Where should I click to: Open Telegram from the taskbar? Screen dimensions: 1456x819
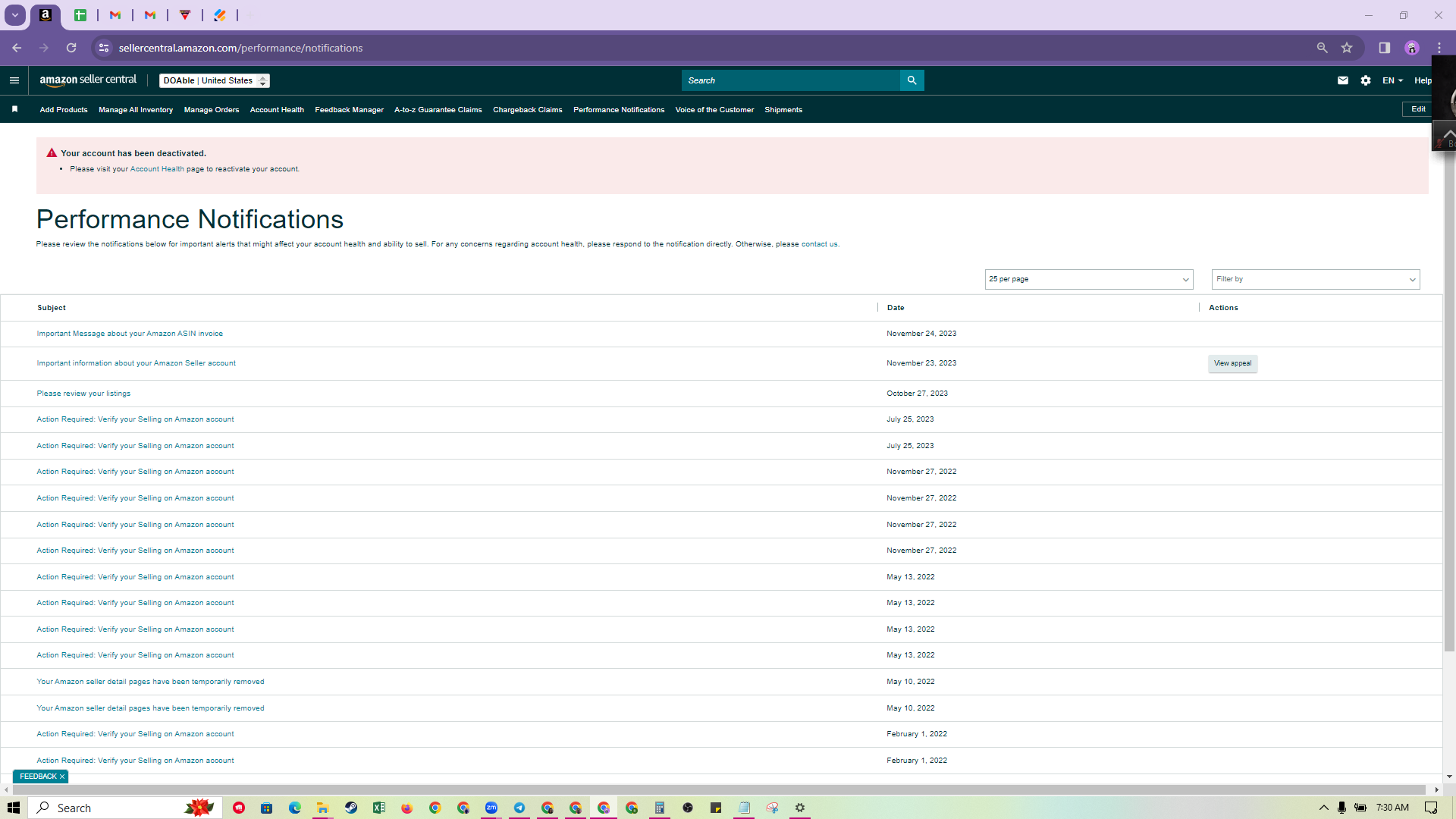pos(519,808)
